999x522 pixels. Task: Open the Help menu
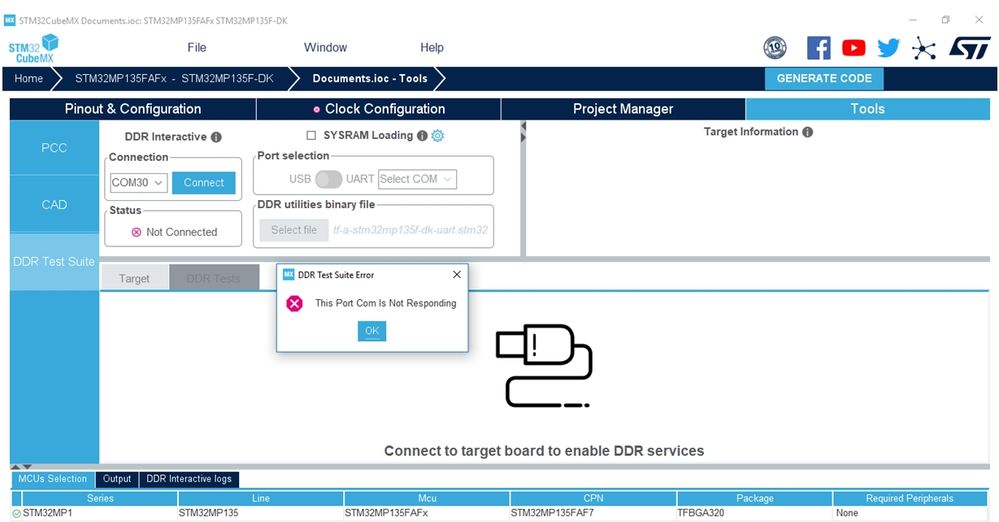432,48
